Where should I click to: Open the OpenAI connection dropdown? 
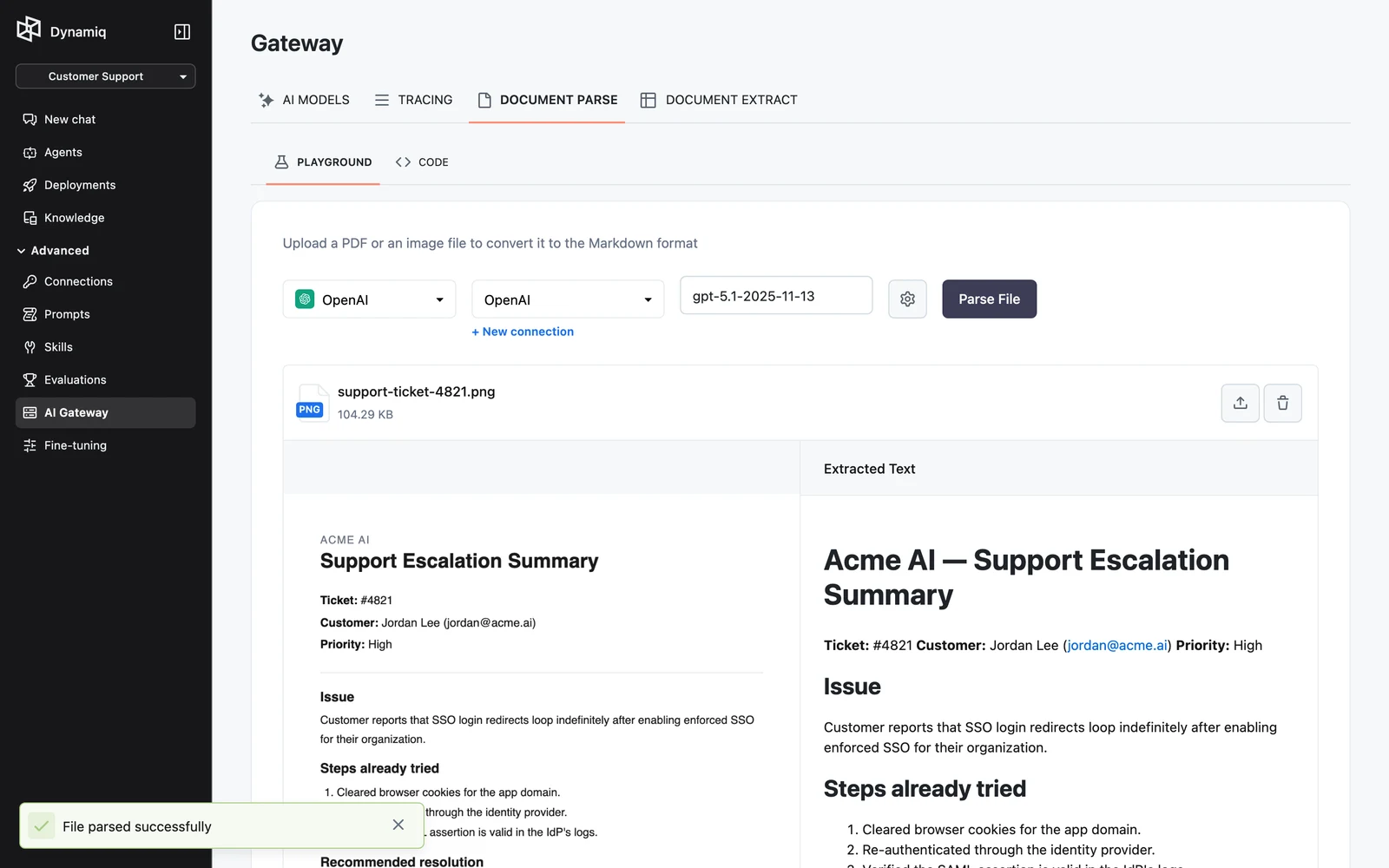(x=568, y=299)
